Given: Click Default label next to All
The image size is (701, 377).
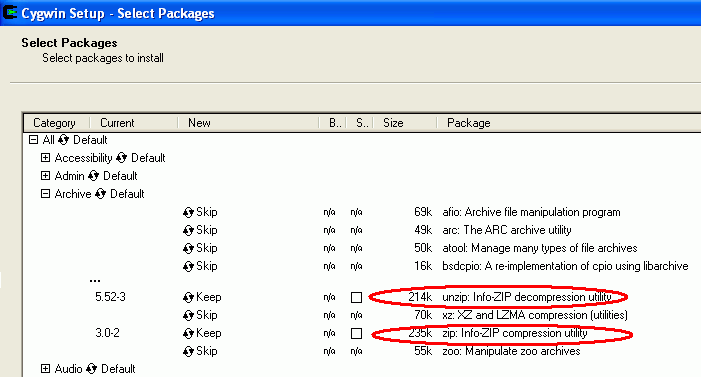Looking at the screenshot, I should click(90, 140).
